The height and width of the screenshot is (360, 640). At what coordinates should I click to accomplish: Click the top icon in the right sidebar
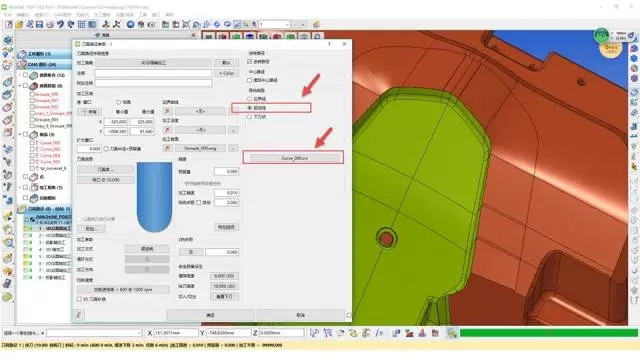(x=634, y=49)
